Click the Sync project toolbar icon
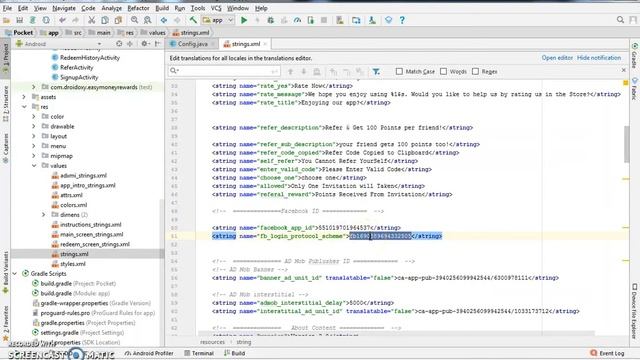The height and width of the screenshot is (360, 640). pos(33,20)
